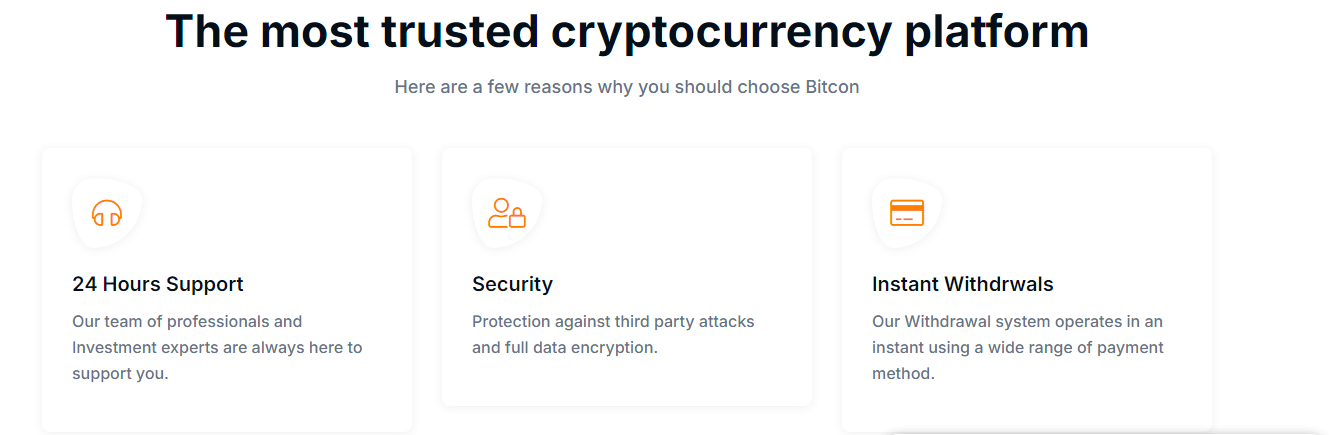
Task: Click the headphones support icon
Action: coord(107,213)
